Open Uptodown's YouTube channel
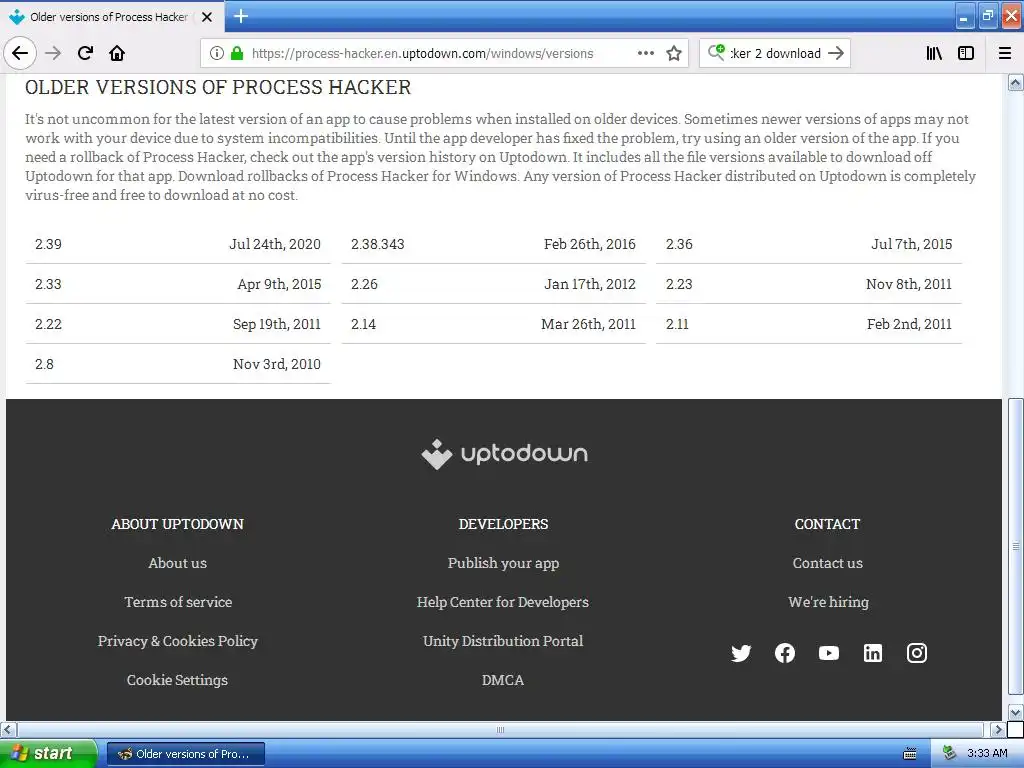 pos(829,653)
